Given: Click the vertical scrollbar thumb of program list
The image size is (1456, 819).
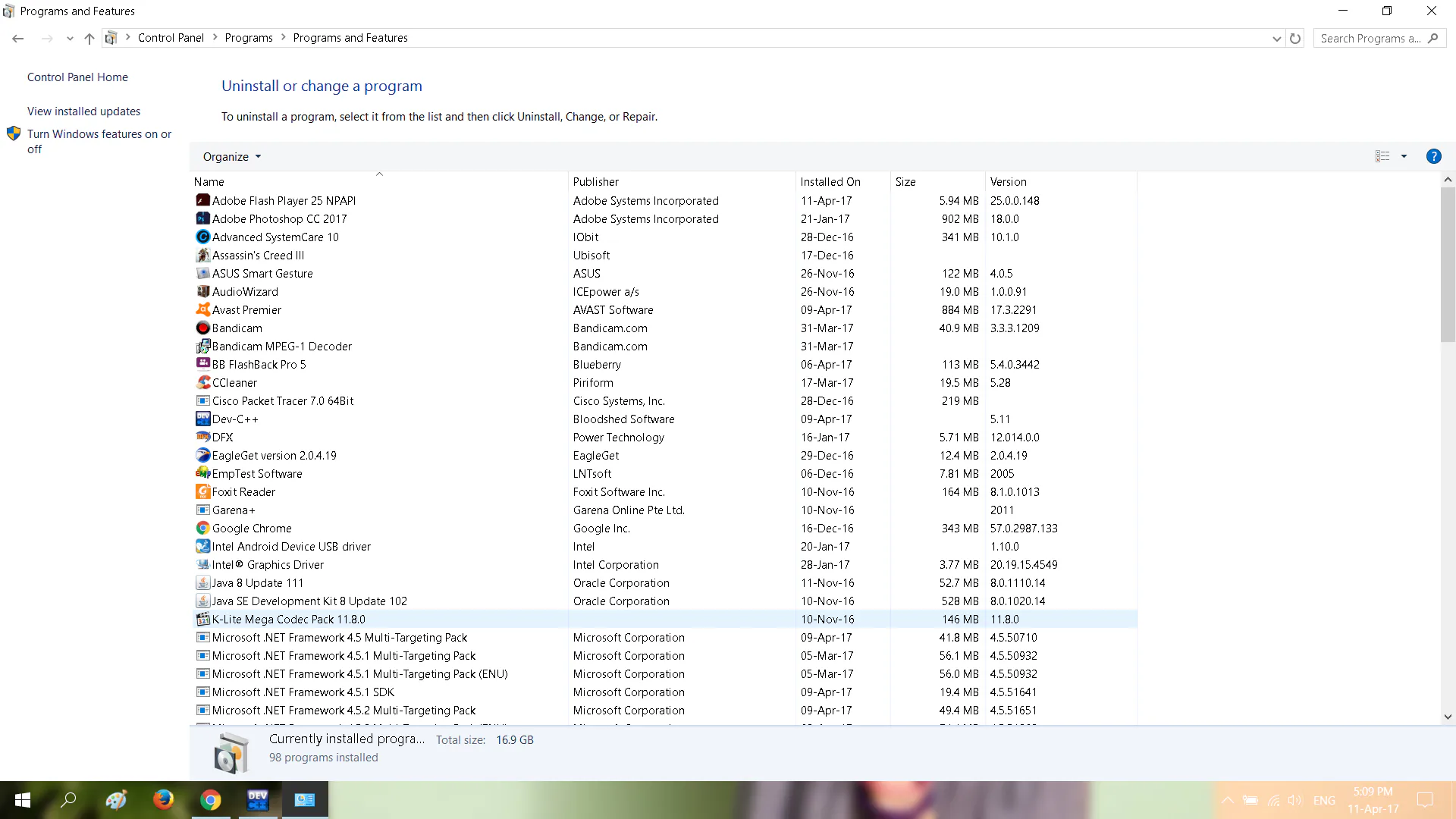Looking at the screenshot, I should tap(1447, 264).
